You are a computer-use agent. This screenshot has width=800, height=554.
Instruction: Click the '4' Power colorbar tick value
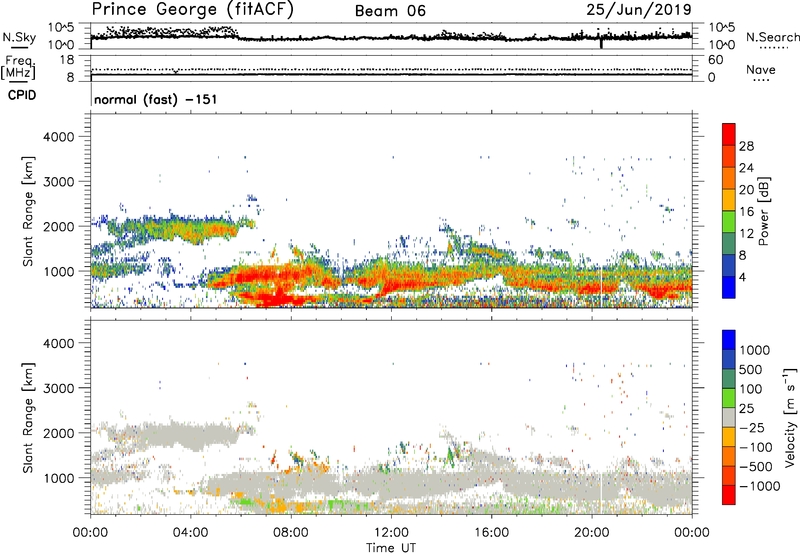(x=743, y=277)
